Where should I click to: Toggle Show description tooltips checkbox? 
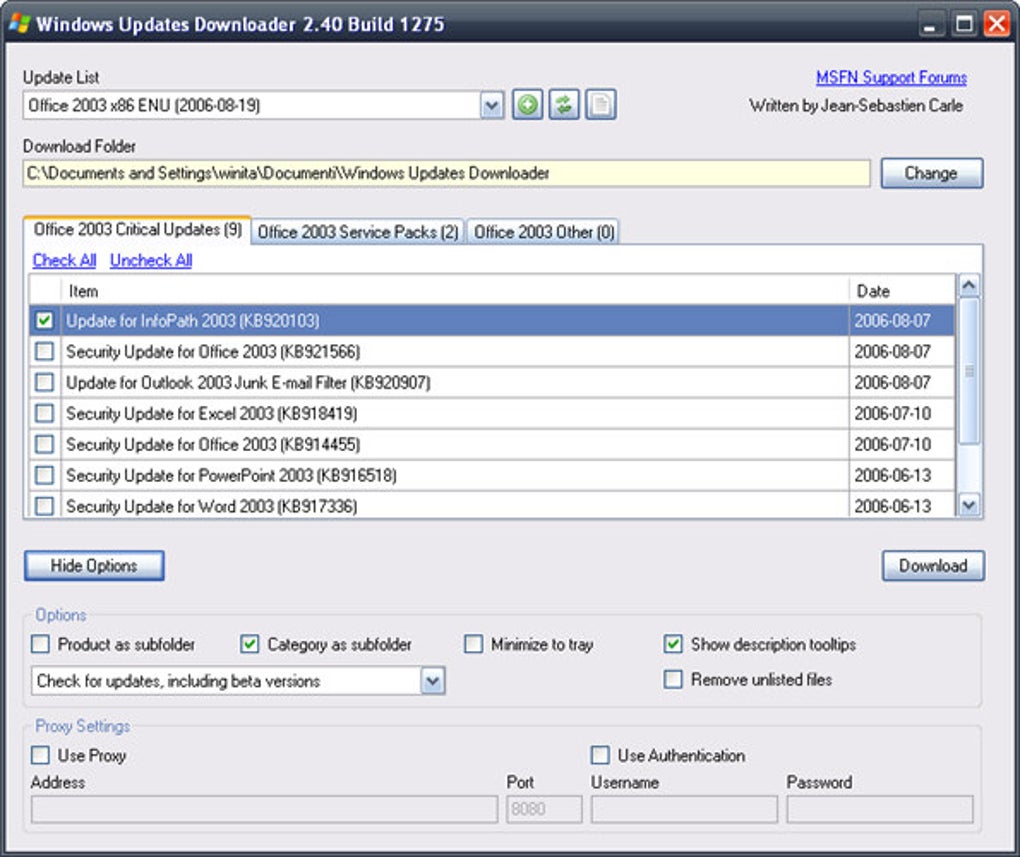click(673, 644)
